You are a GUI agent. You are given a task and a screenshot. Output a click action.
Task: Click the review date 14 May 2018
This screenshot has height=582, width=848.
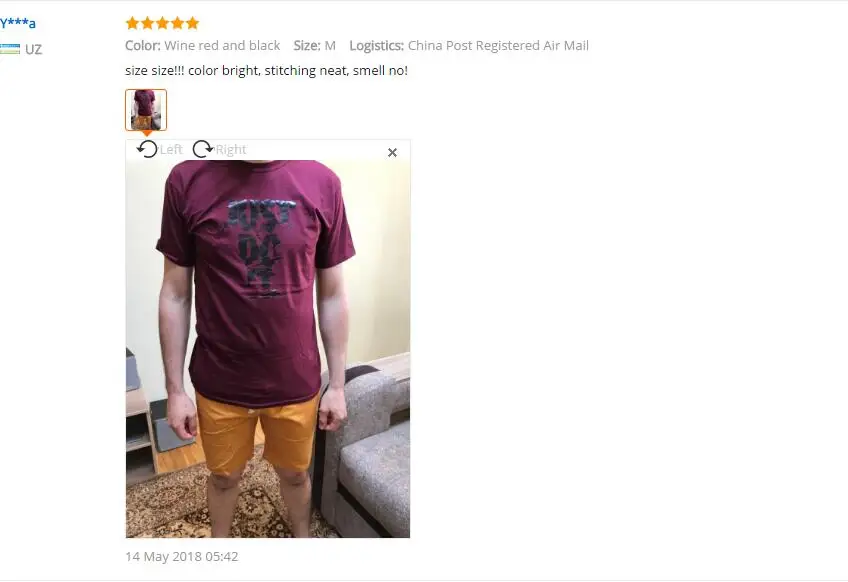point(182,557)
